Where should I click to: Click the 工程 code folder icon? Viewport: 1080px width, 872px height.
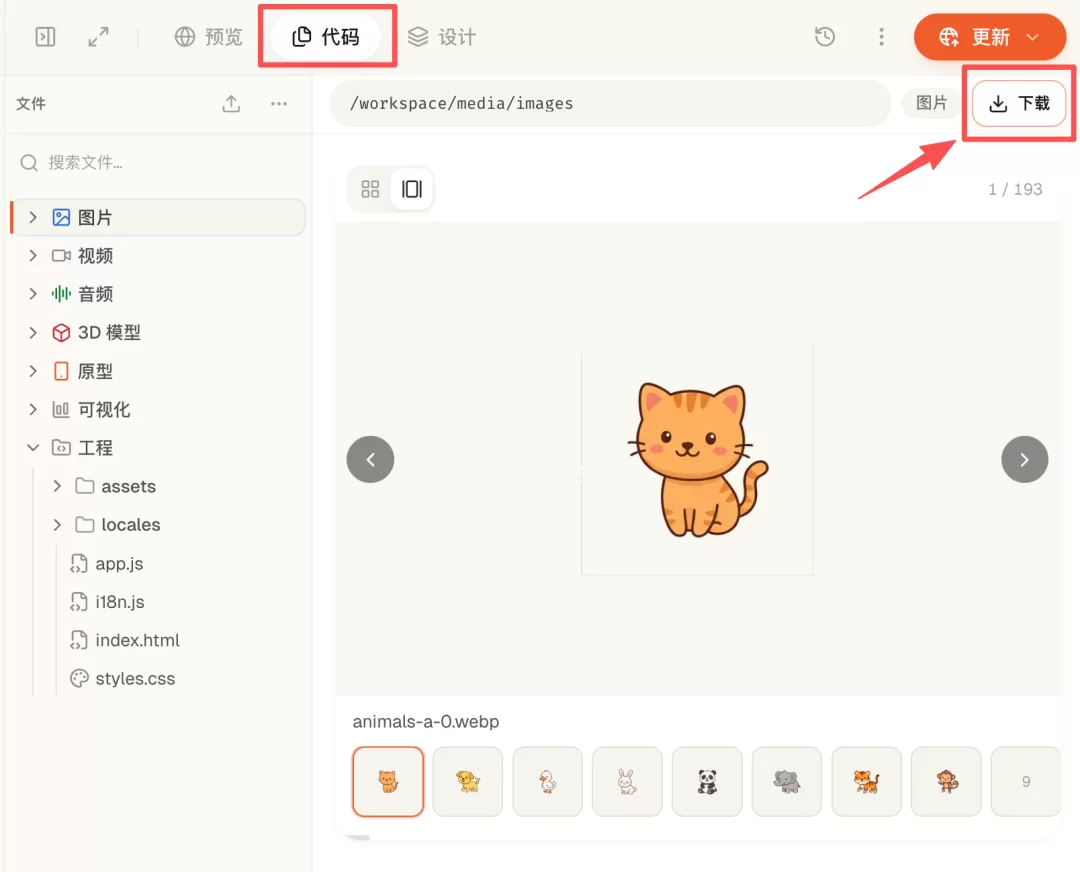61,448
